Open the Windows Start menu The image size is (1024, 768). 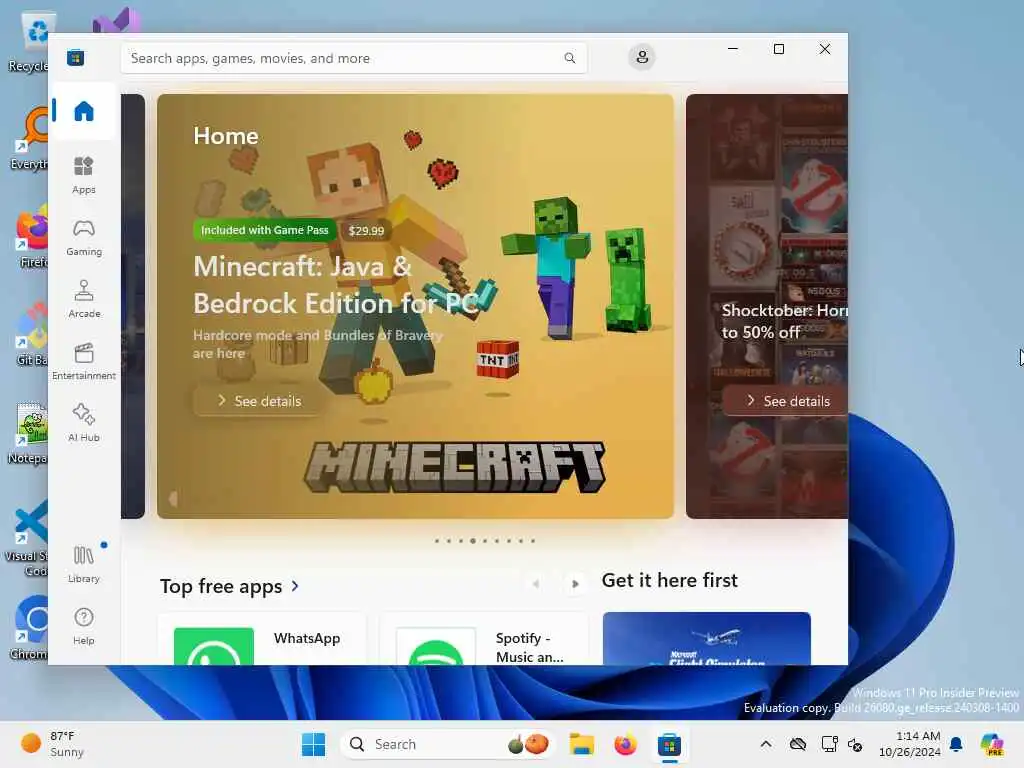point(313,744)
